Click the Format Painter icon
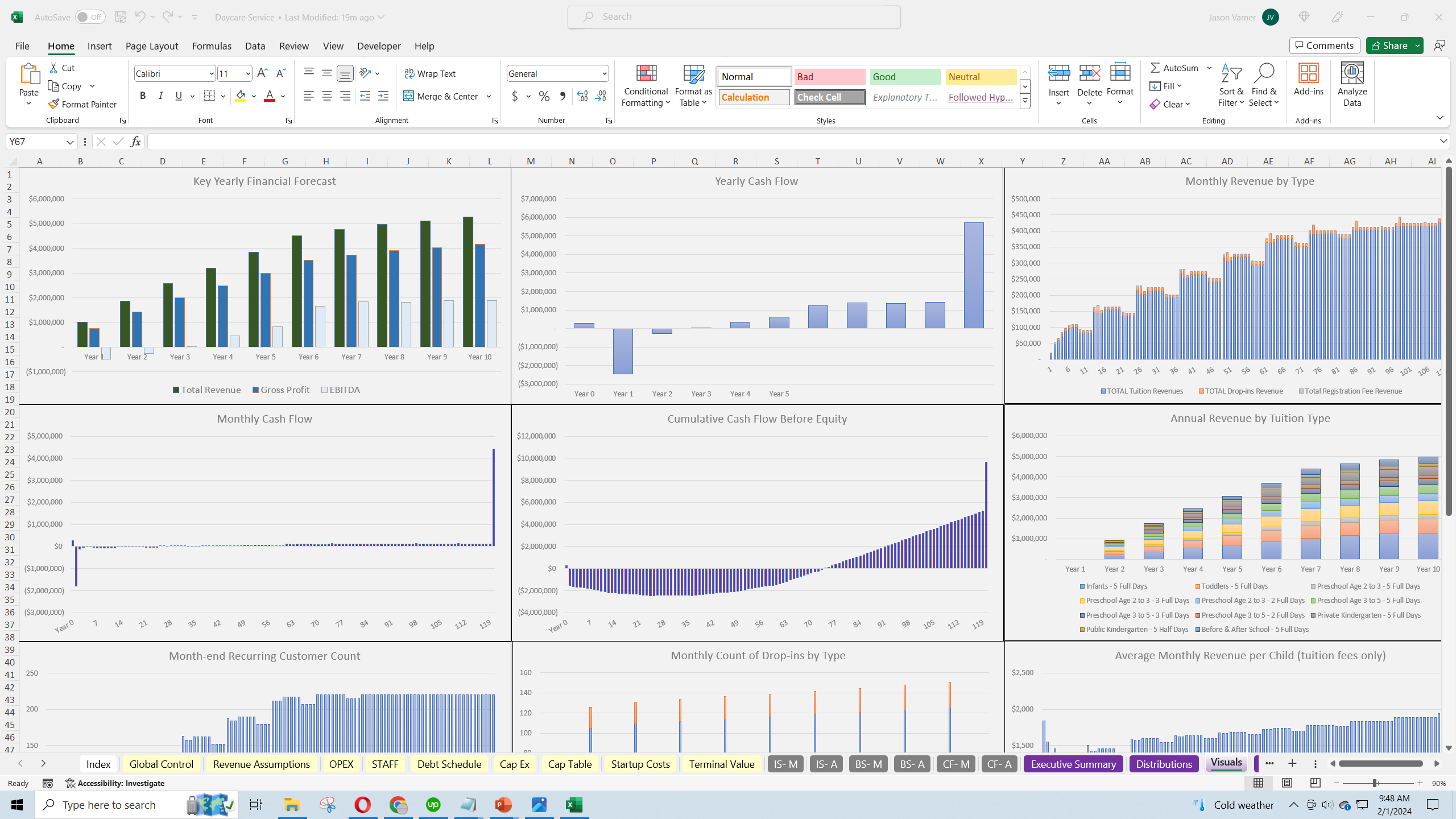Viewport: 1456px width, 819px height. click(x=54, y=104)
